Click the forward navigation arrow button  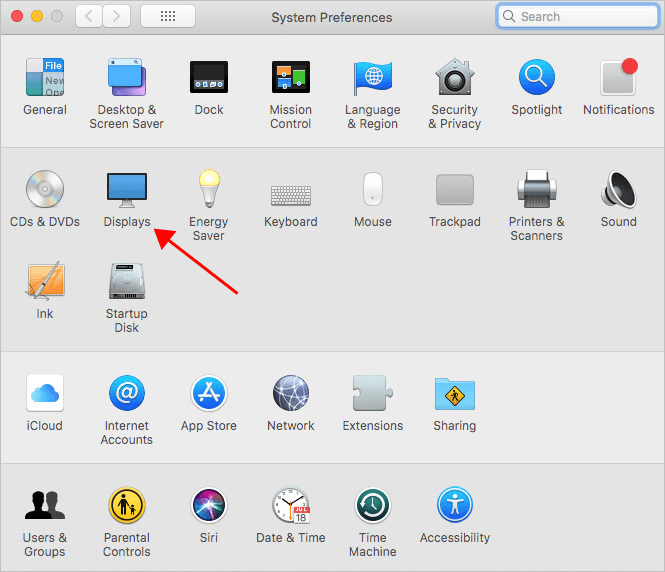[x=116, y=16]
